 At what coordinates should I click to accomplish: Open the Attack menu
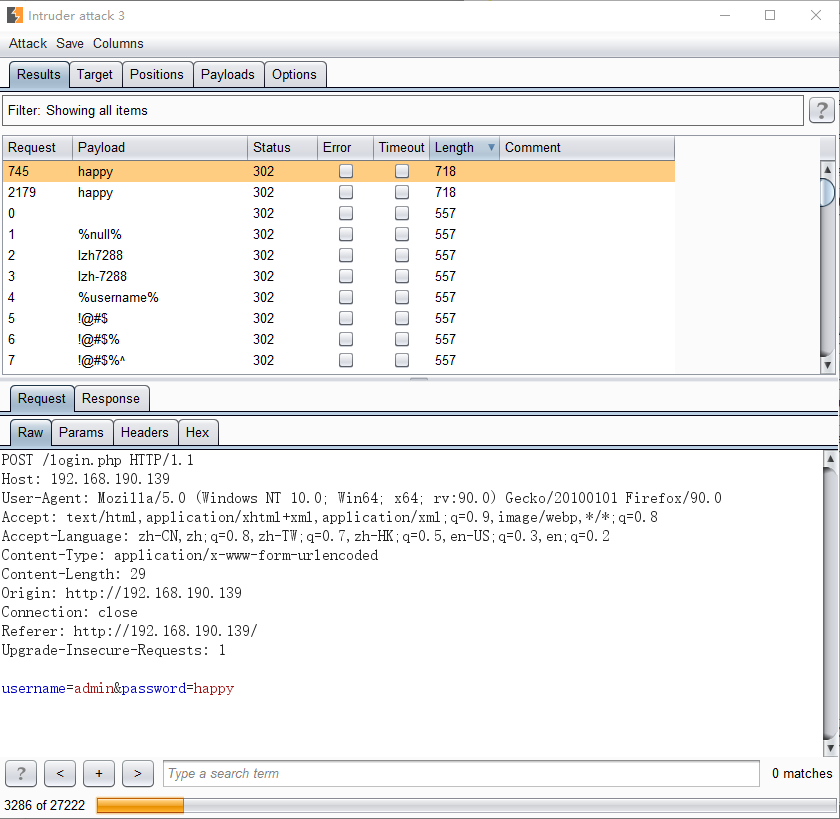(x=28, y=43)
